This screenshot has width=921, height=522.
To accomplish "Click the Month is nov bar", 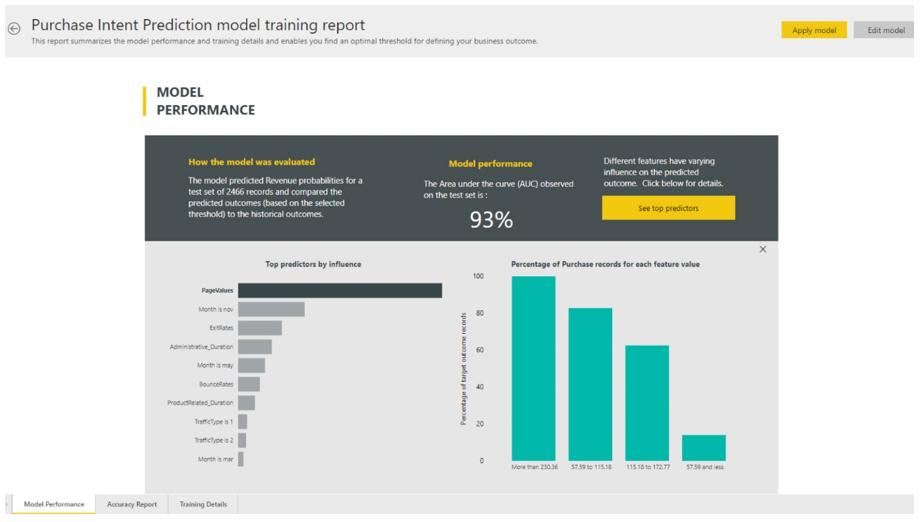I will [271, 310].
